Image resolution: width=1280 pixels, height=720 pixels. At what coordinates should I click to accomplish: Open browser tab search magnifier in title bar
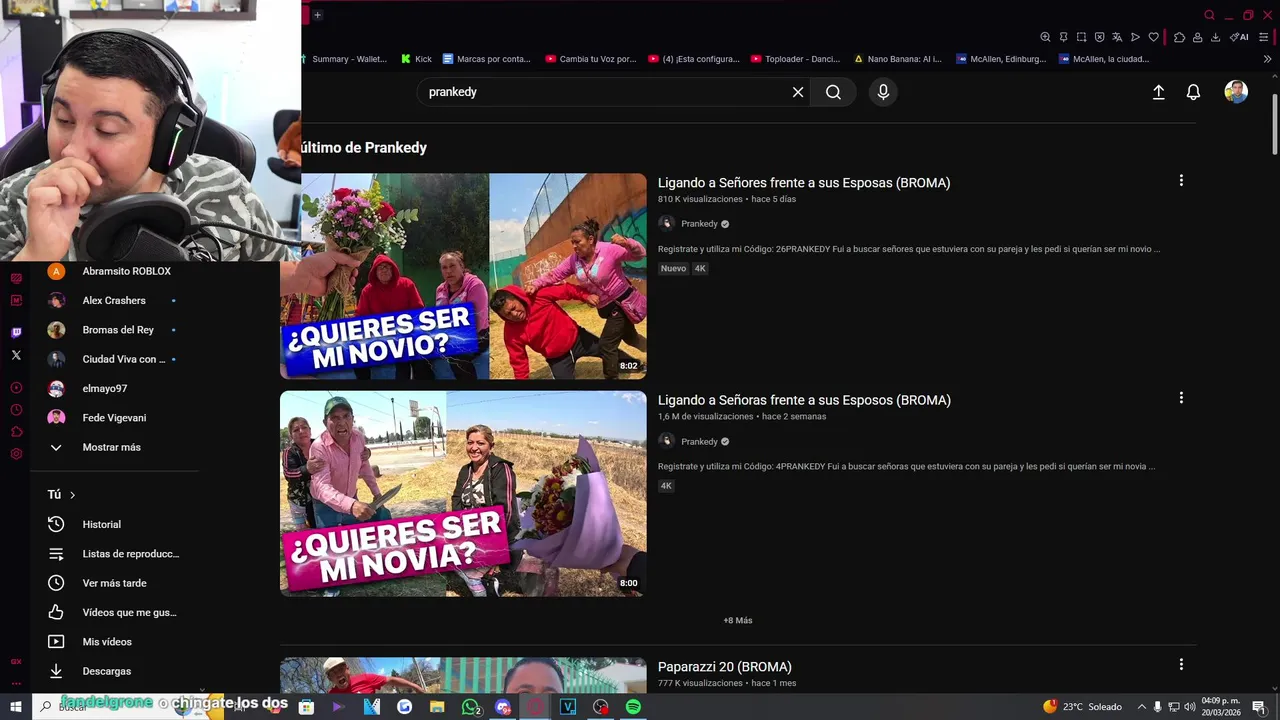click(1209, 15)
